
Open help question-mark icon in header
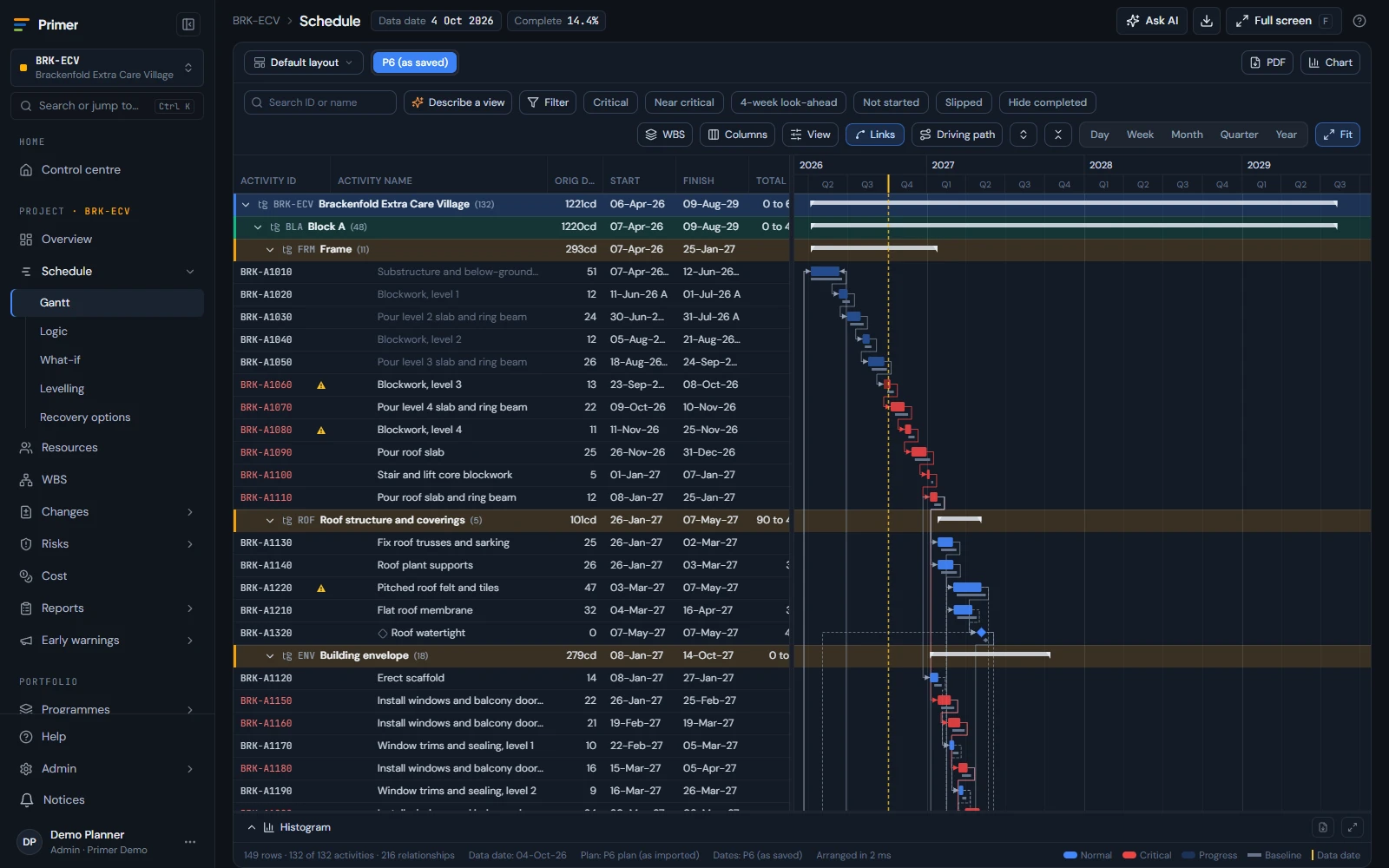(1359, 21)
